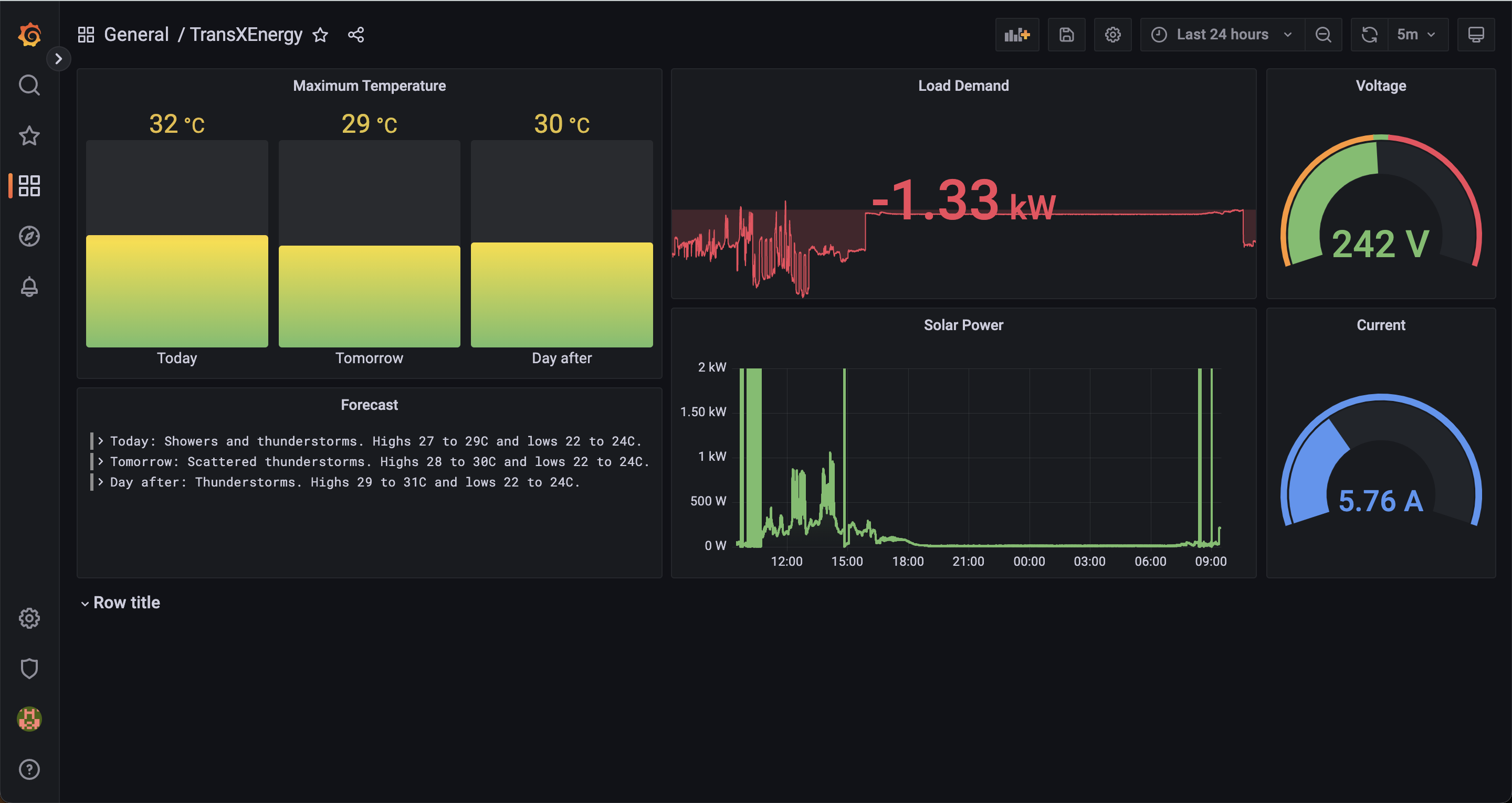1512x803 pixels.
Task: Expand the sidebar navigation menu
Action: (58, 59)
